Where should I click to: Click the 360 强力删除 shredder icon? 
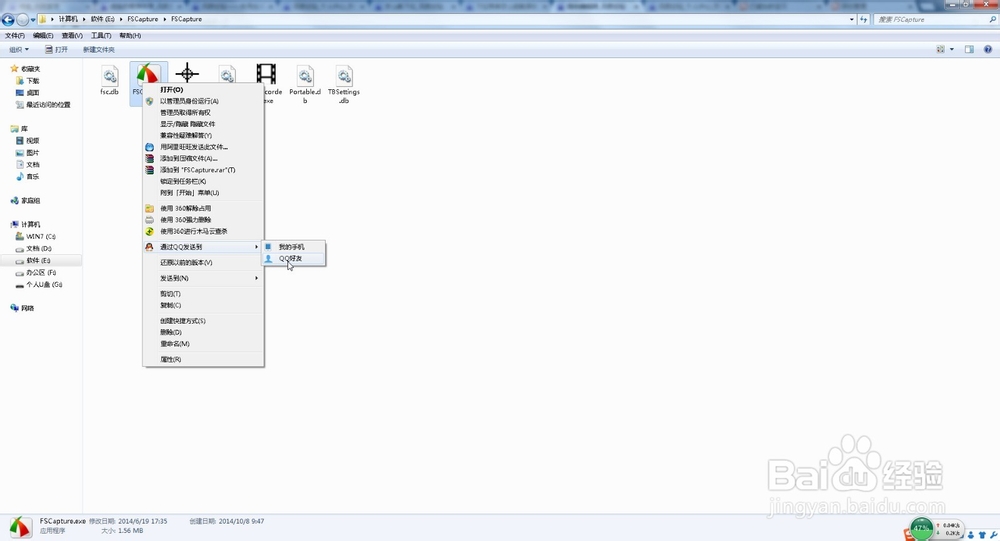coord(149,219)
